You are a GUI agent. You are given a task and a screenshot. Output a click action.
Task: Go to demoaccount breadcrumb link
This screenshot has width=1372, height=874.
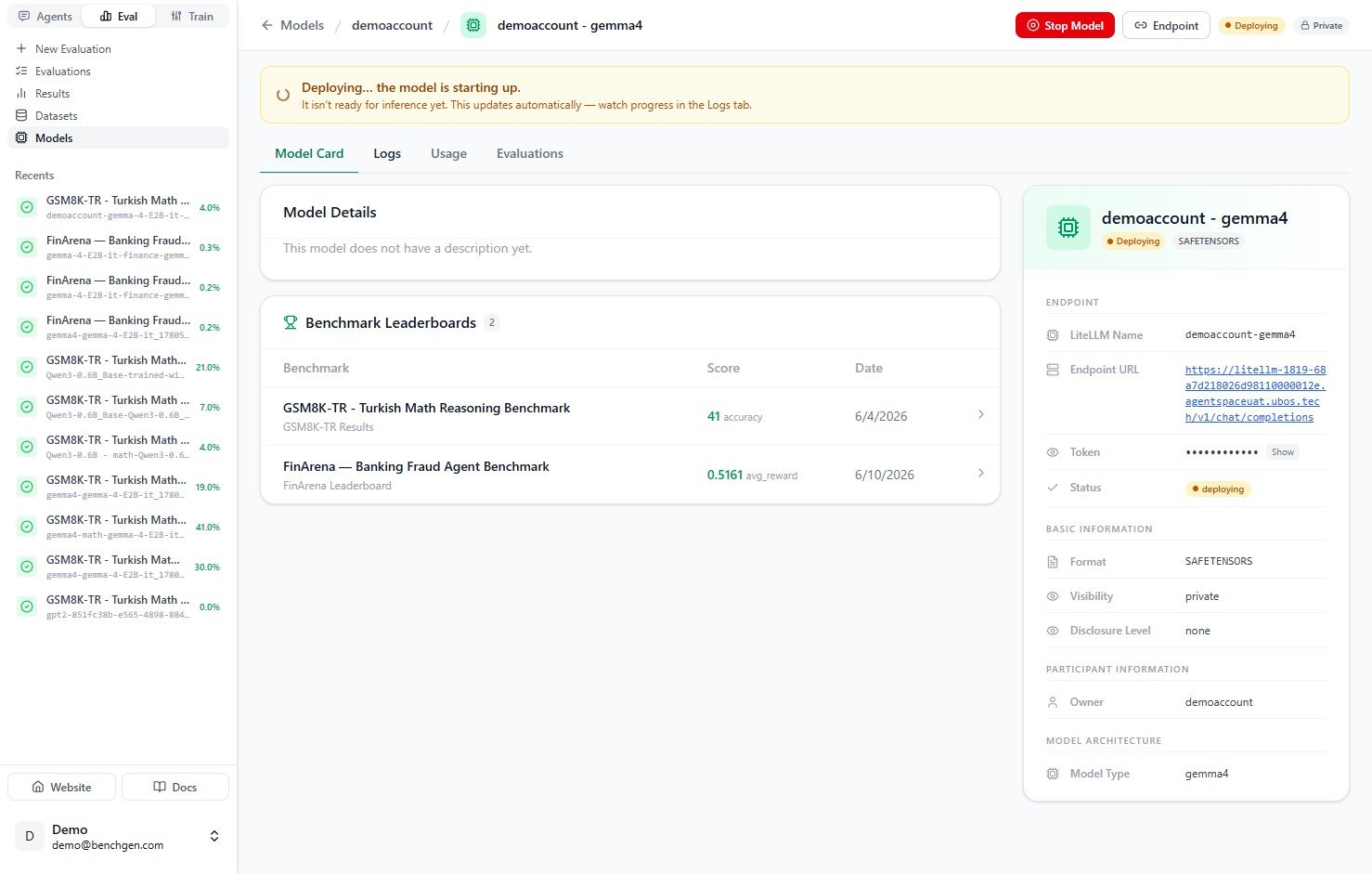tap(392, 25)
